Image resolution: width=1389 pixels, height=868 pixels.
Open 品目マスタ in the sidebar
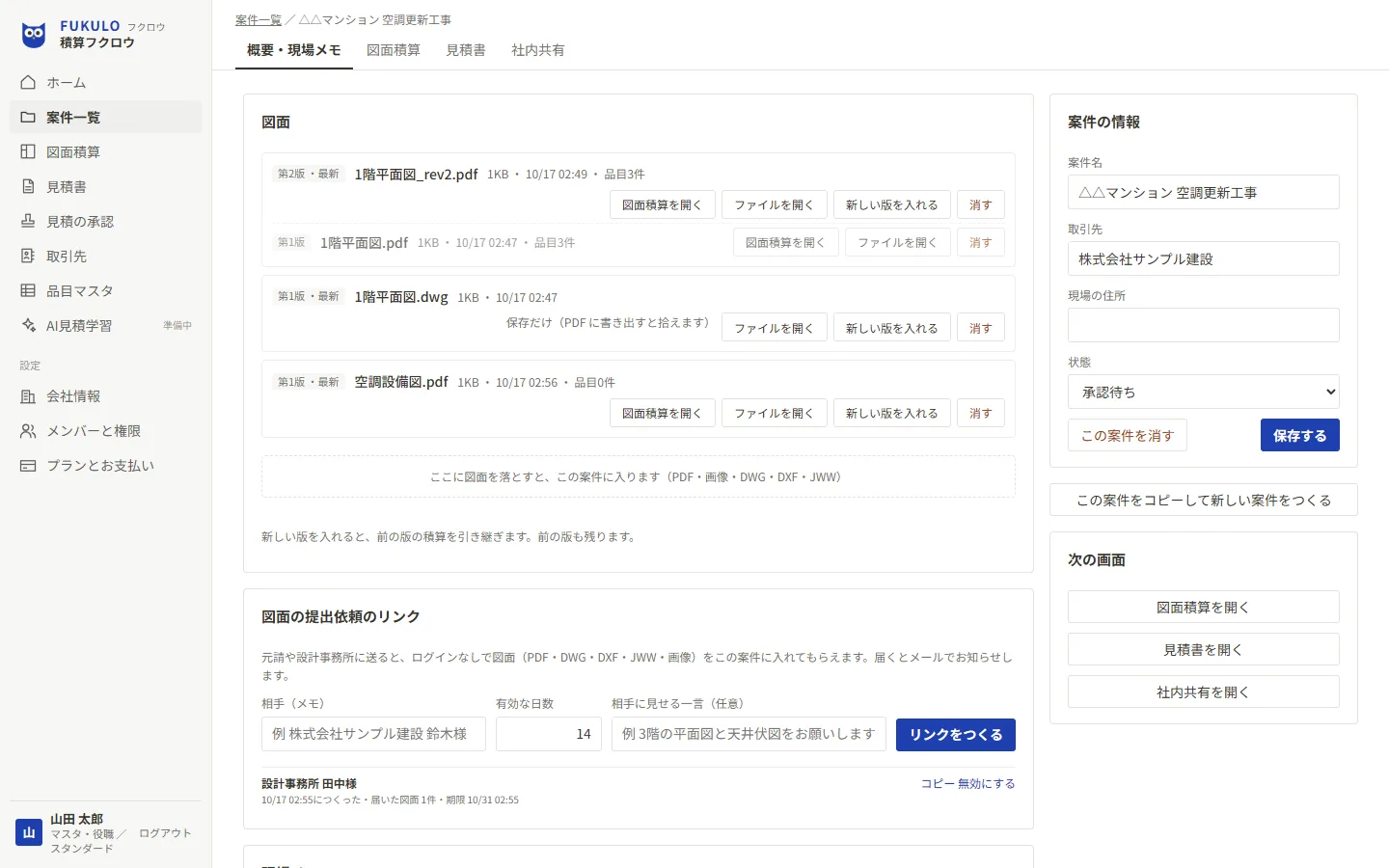[x=106, y=290]
